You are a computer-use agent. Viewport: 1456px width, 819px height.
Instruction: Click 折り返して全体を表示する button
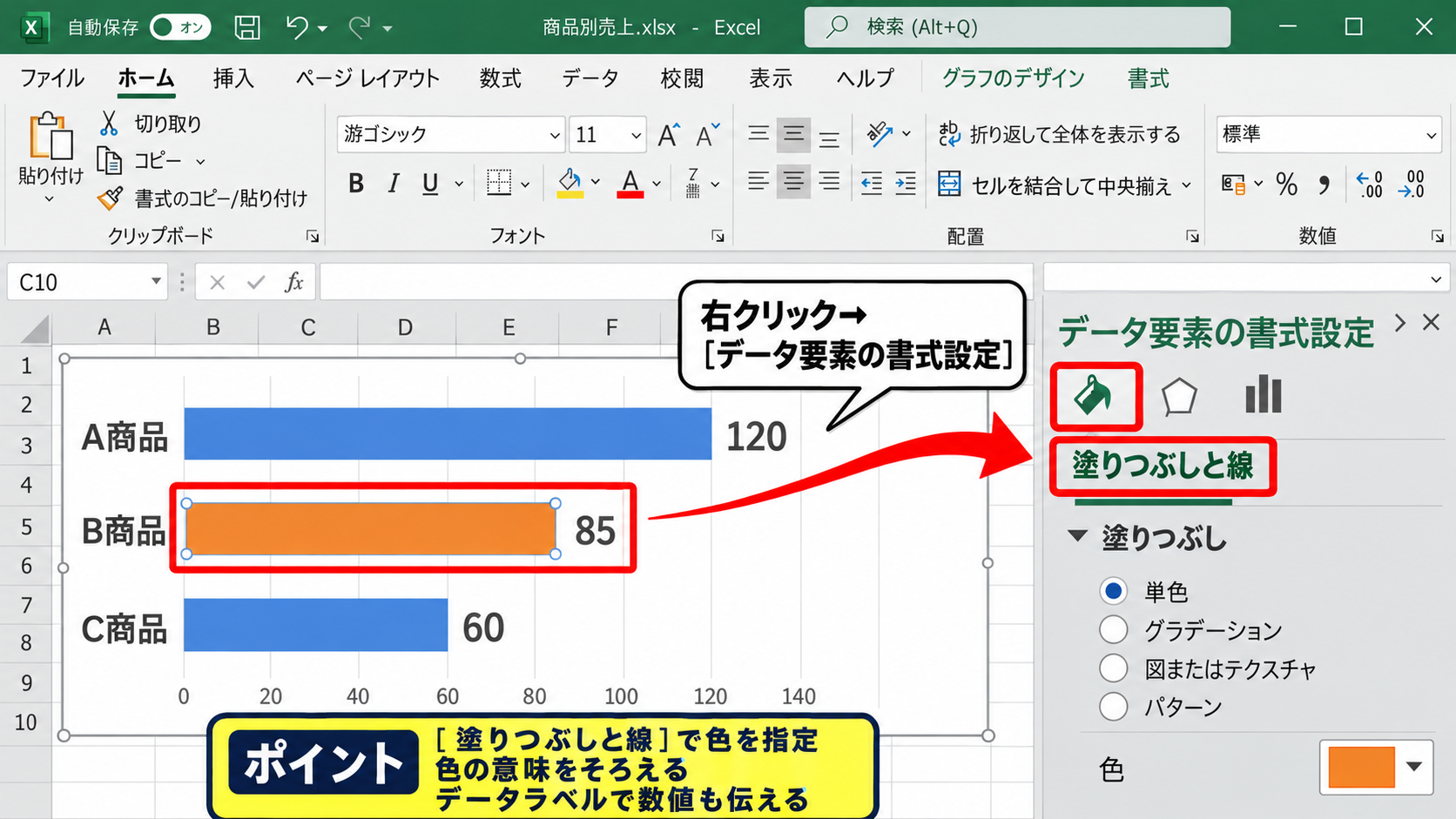point(1060,134)
